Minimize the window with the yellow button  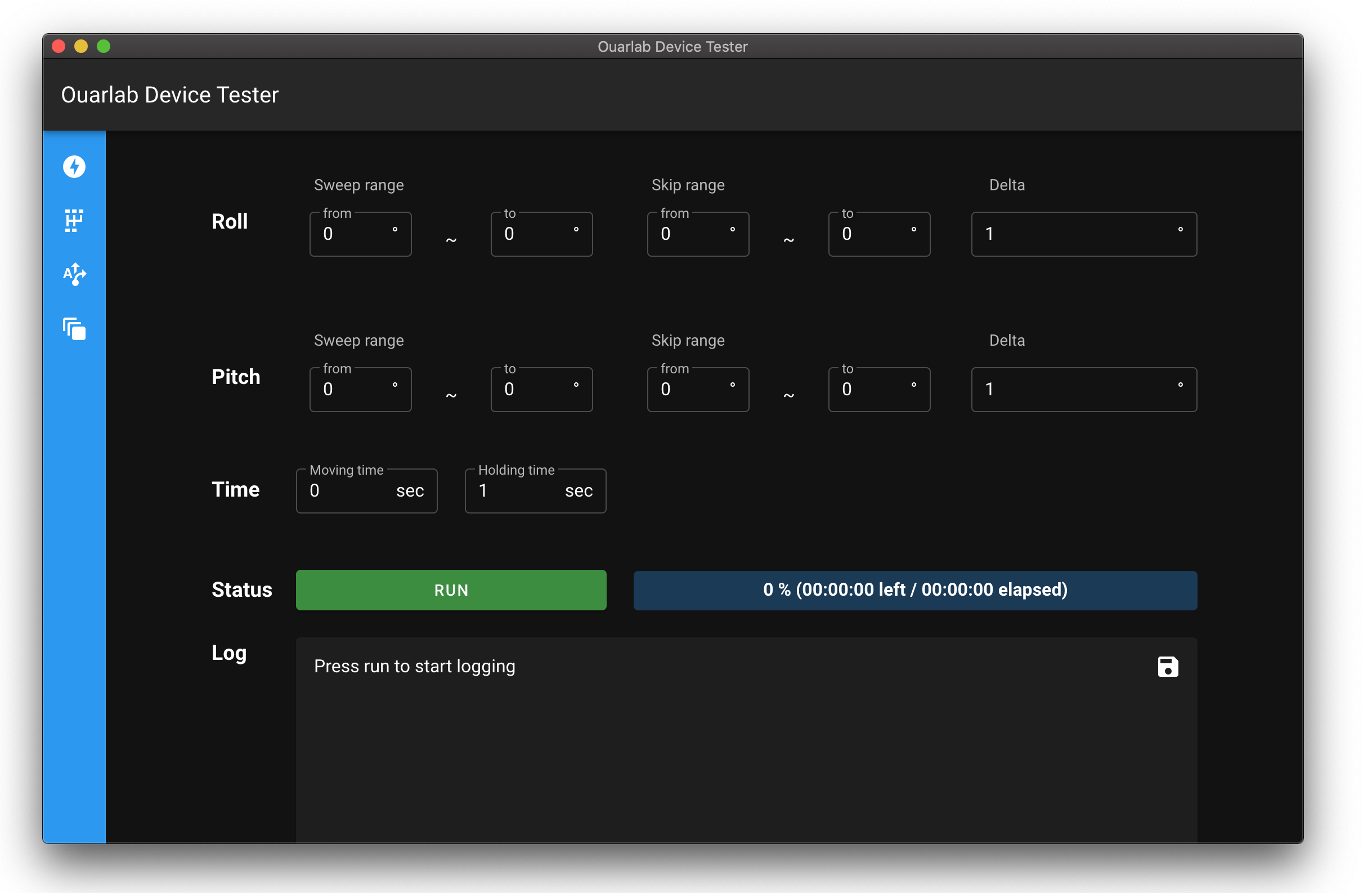coord(81,46)
